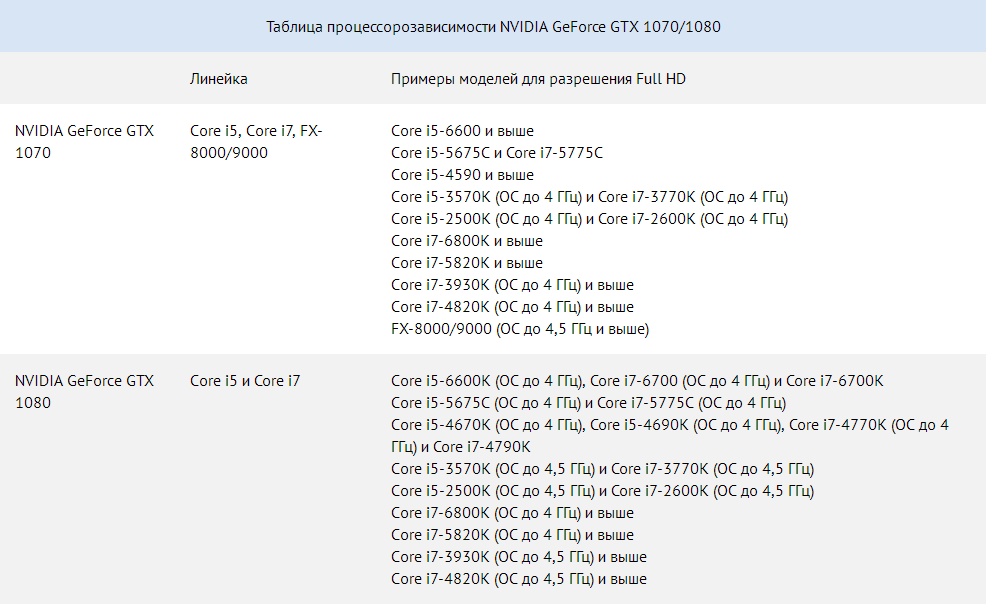The height and width of the screenshot is (605, 987).
Task: Click the 'NVIDIA GeForce GTX 1080' row label
Action: tap(84, 392)
